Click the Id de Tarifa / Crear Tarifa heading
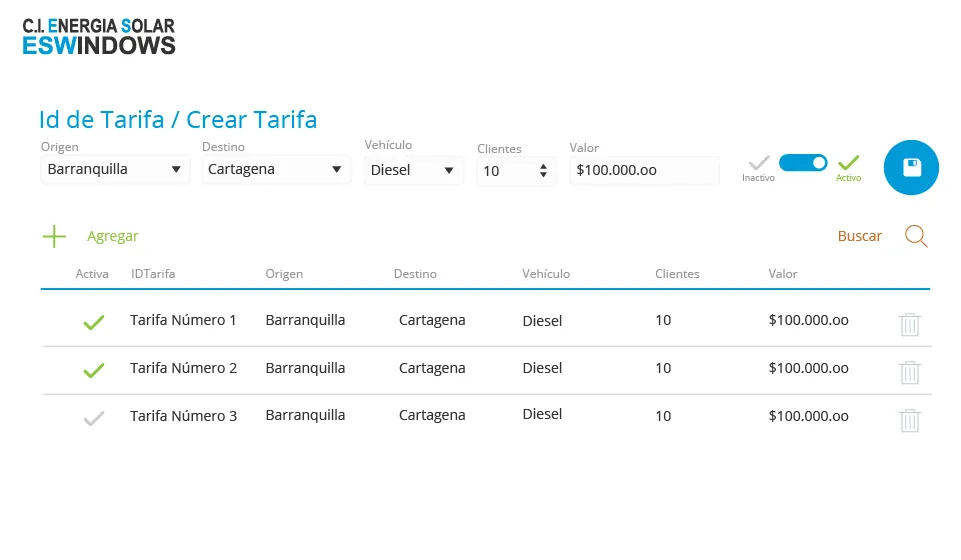Image resolution: width=961 pixels, height=560 pixels. [x=178, y=119]
